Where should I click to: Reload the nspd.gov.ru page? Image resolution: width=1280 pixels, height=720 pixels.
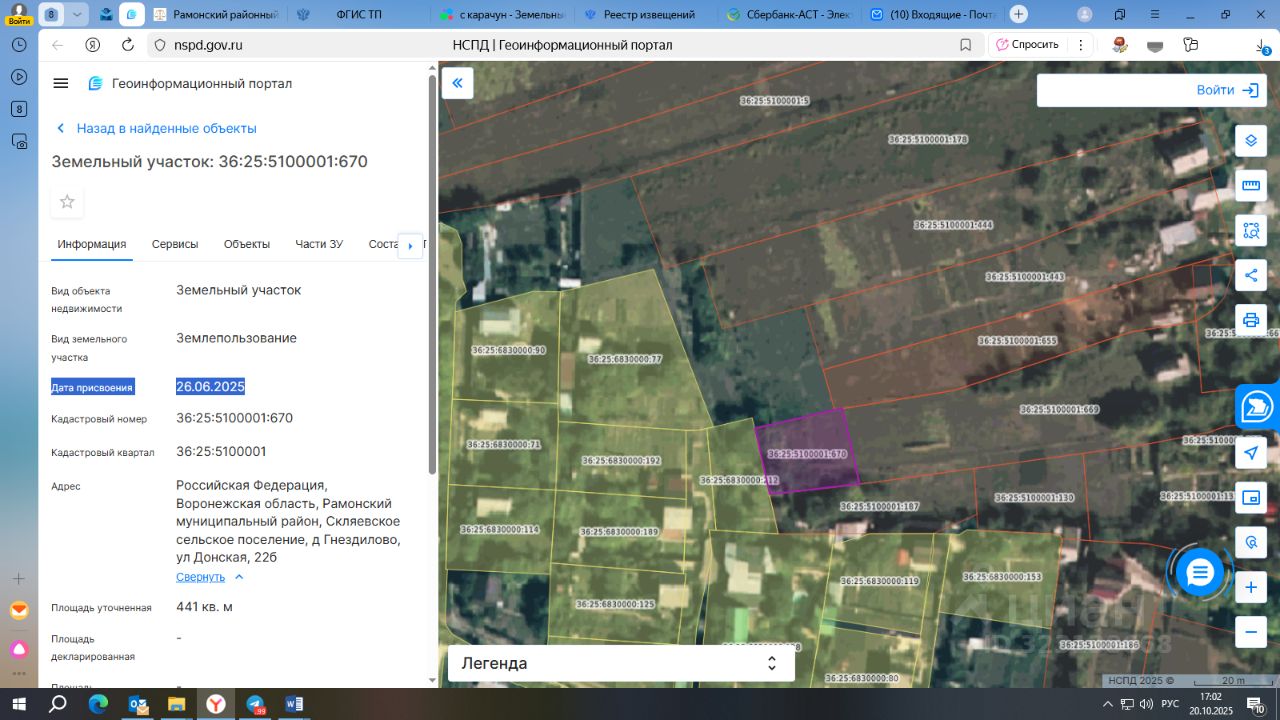click(127, 45)
